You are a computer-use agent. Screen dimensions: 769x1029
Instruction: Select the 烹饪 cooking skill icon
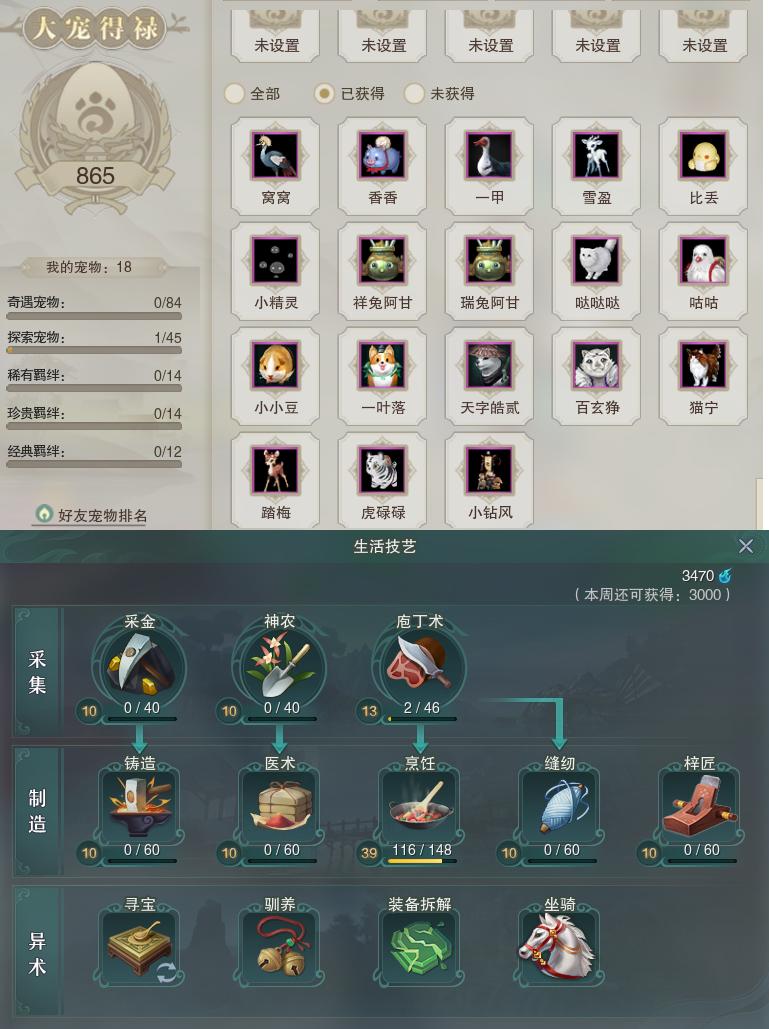[x=420, y=805]
